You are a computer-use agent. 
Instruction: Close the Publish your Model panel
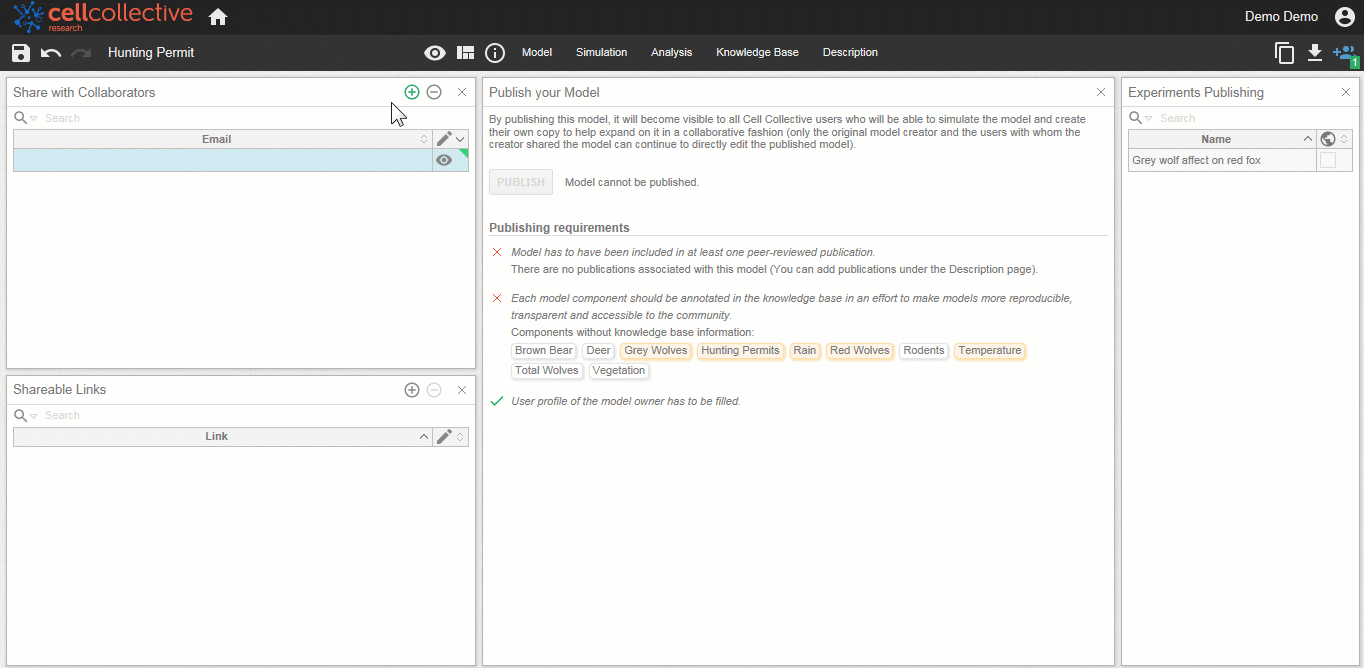(x=1101, y=92)
